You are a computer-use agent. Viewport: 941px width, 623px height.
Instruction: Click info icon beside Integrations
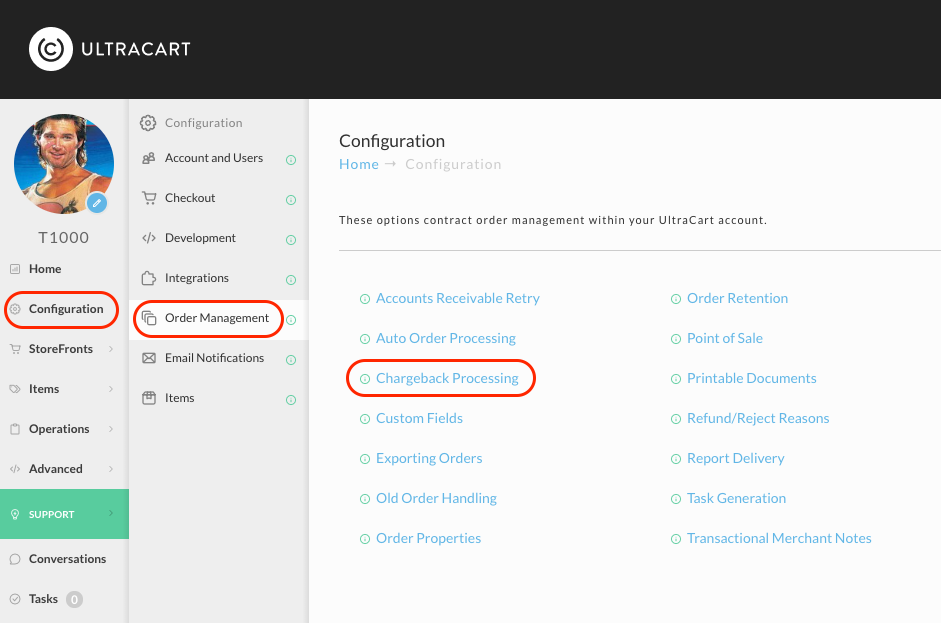click(x=291, y=280)
